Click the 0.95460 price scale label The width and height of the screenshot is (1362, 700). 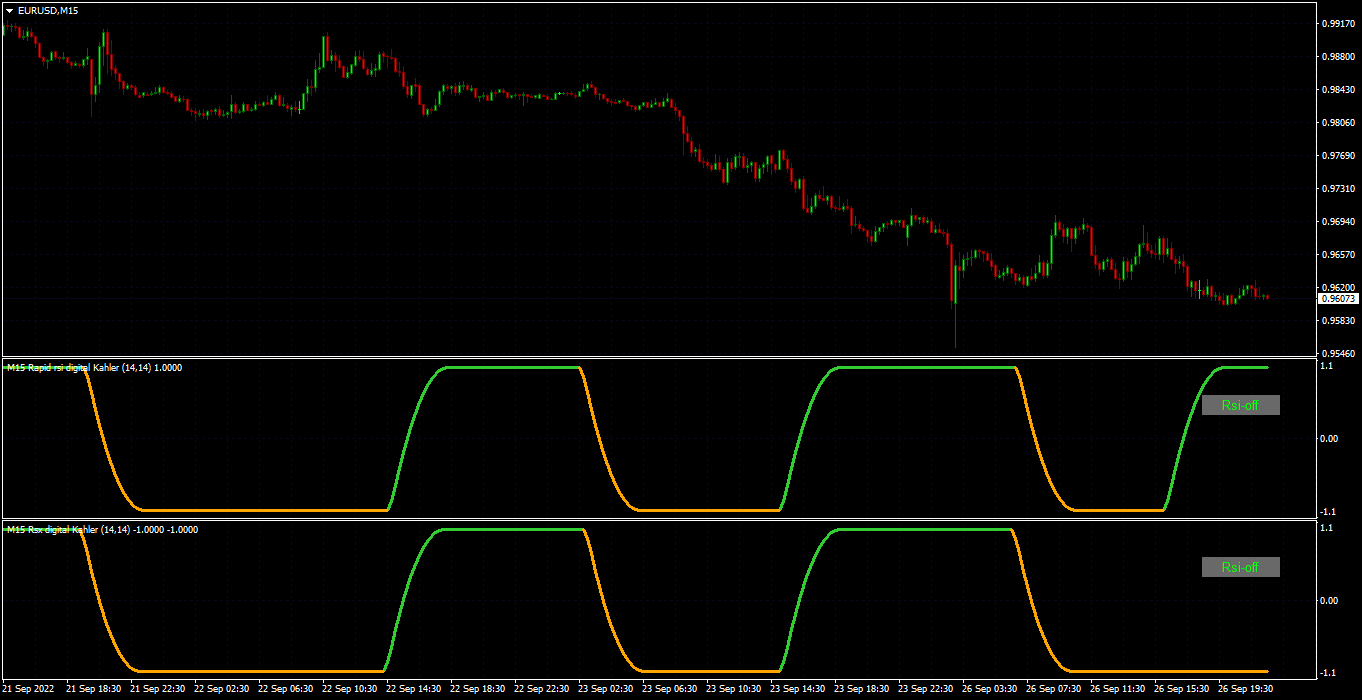[x=1339, y=353]
